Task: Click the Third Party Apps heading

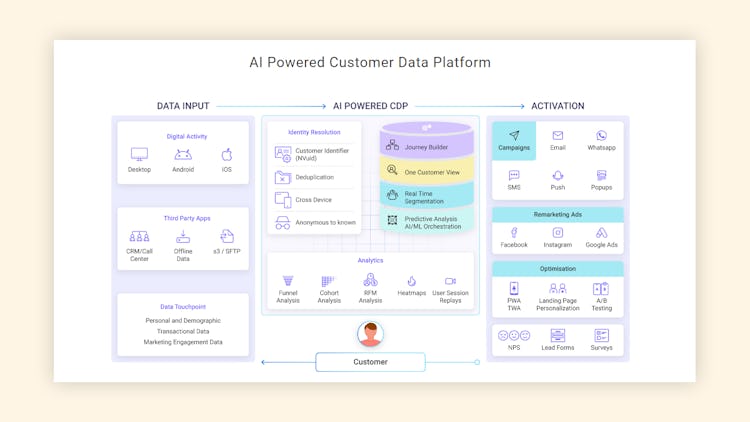Action: click(187, 218)
